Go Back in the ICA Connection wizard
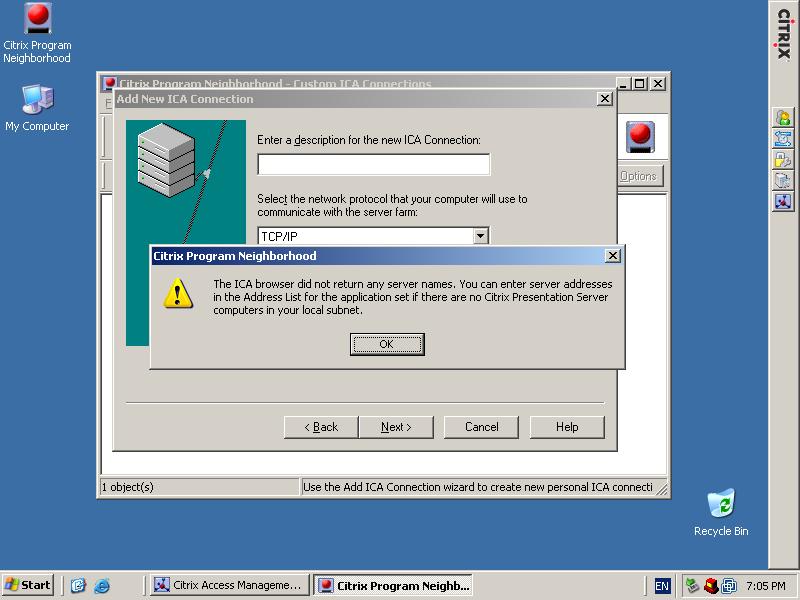Viewport: 800px width, 600px height. point(321,427)
